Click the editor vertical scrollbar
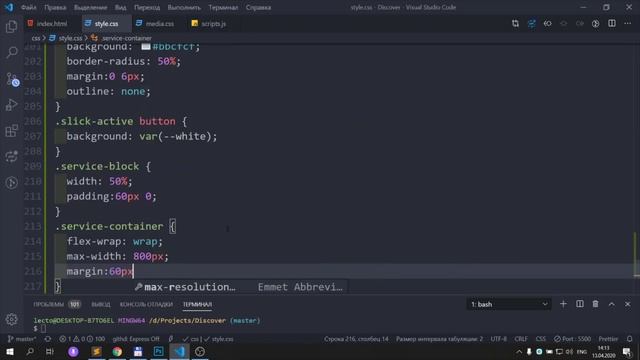The image size is (640, 360). (x=636, y=253)
